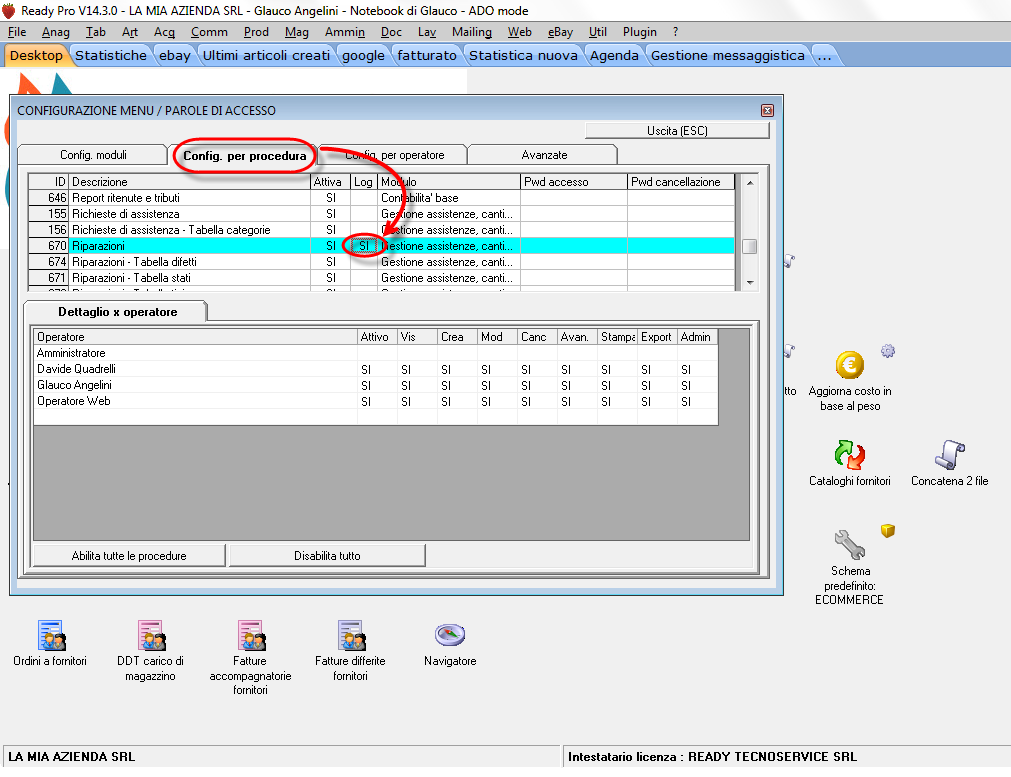The width and height of the screenshot is (1011, 777).
Task: Switch to the fatturato tab
Action: point(427,55)
